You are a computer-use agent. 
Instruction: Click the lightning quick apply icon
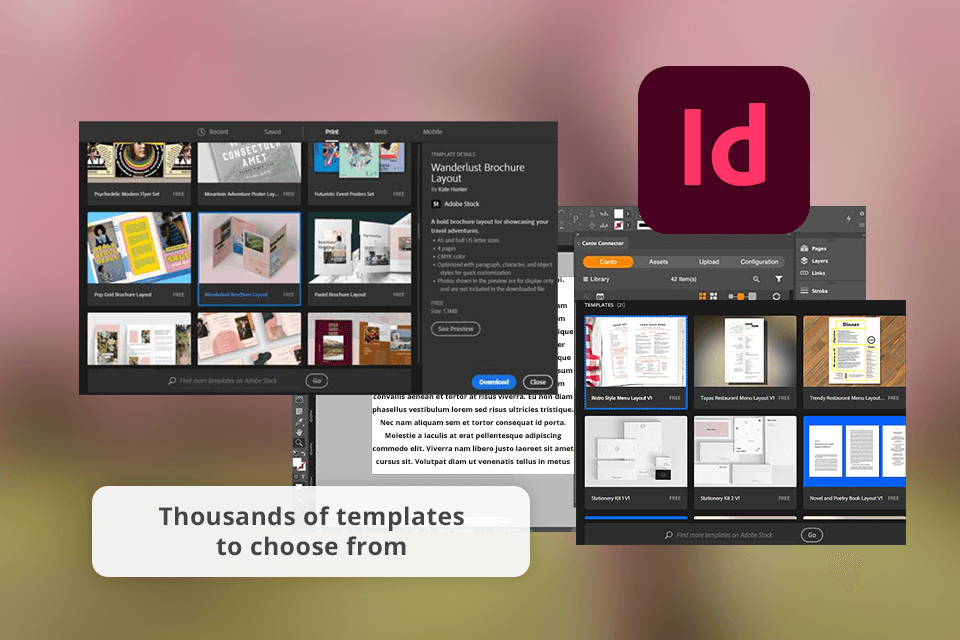[849, 218]
